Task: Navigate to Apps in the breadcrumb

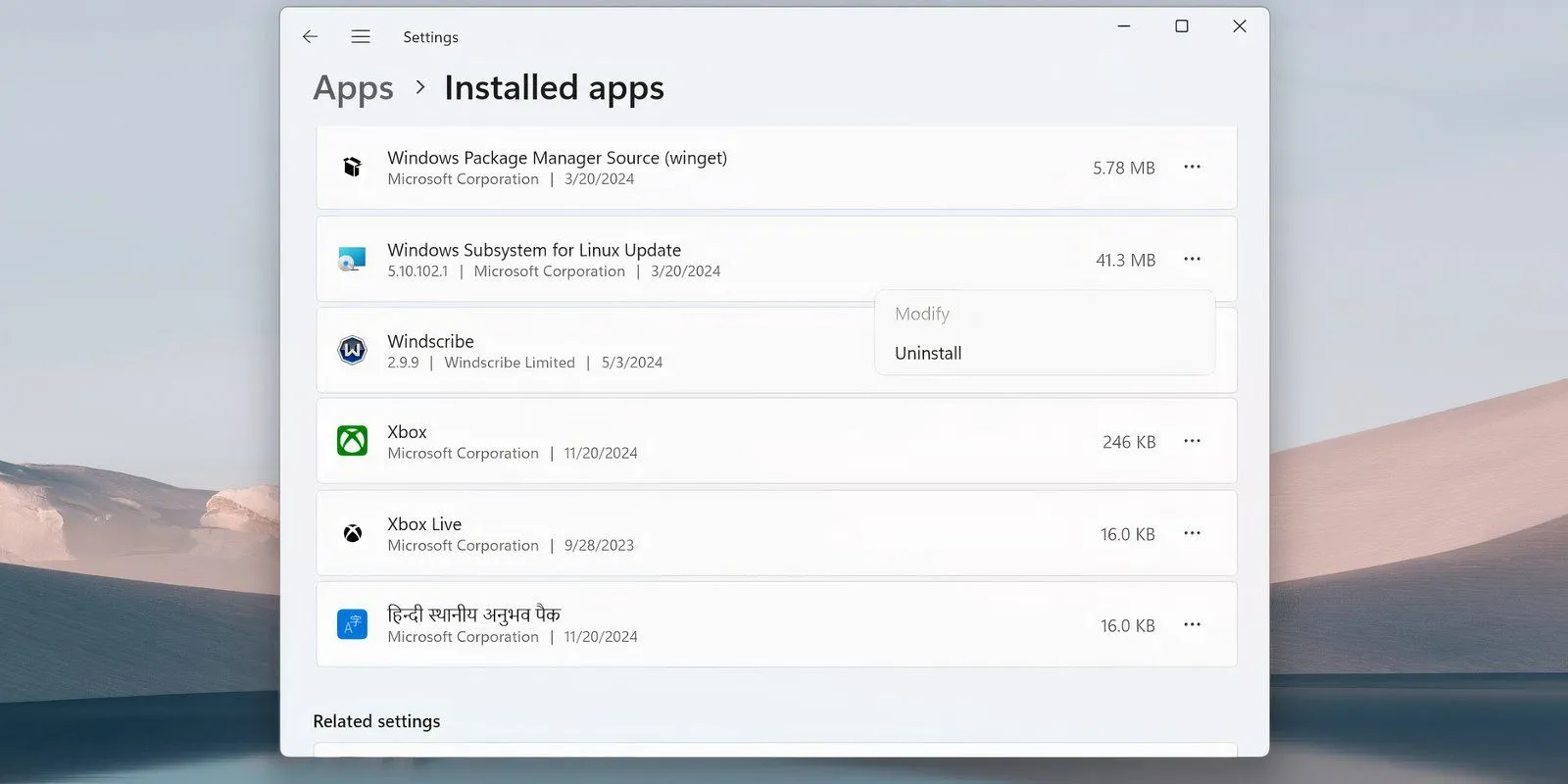Action: pyautogui.click(x=353, y=88)
